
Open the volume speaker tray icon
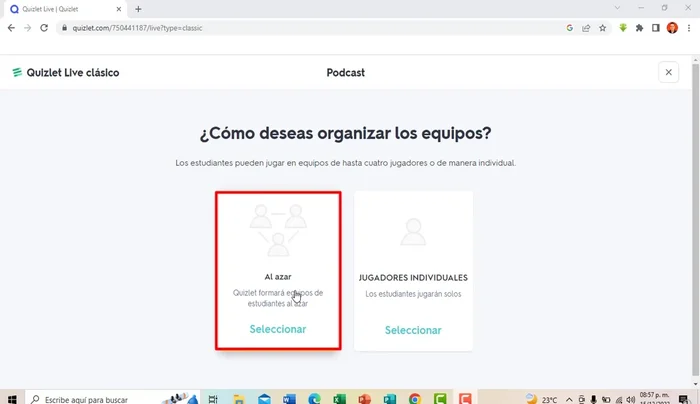[x=630, y=400]
